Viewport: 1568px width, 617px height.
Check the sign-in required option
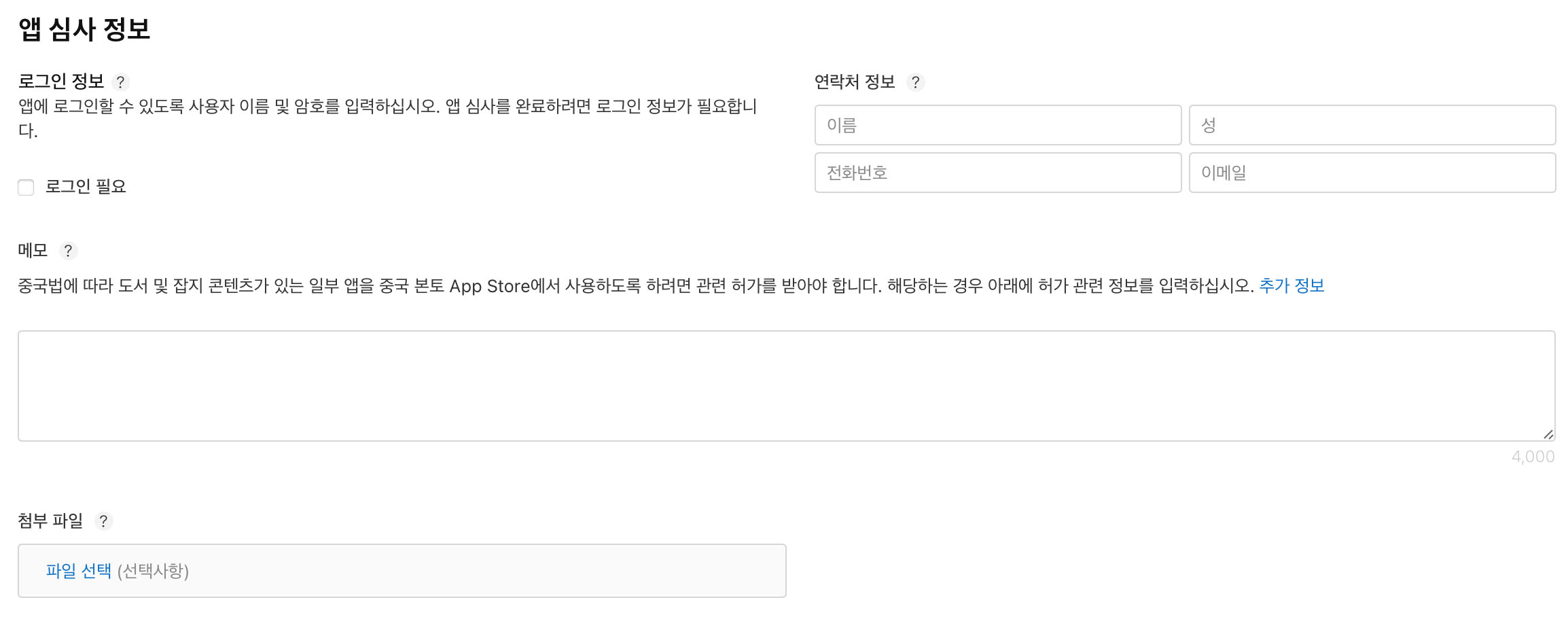26,187
